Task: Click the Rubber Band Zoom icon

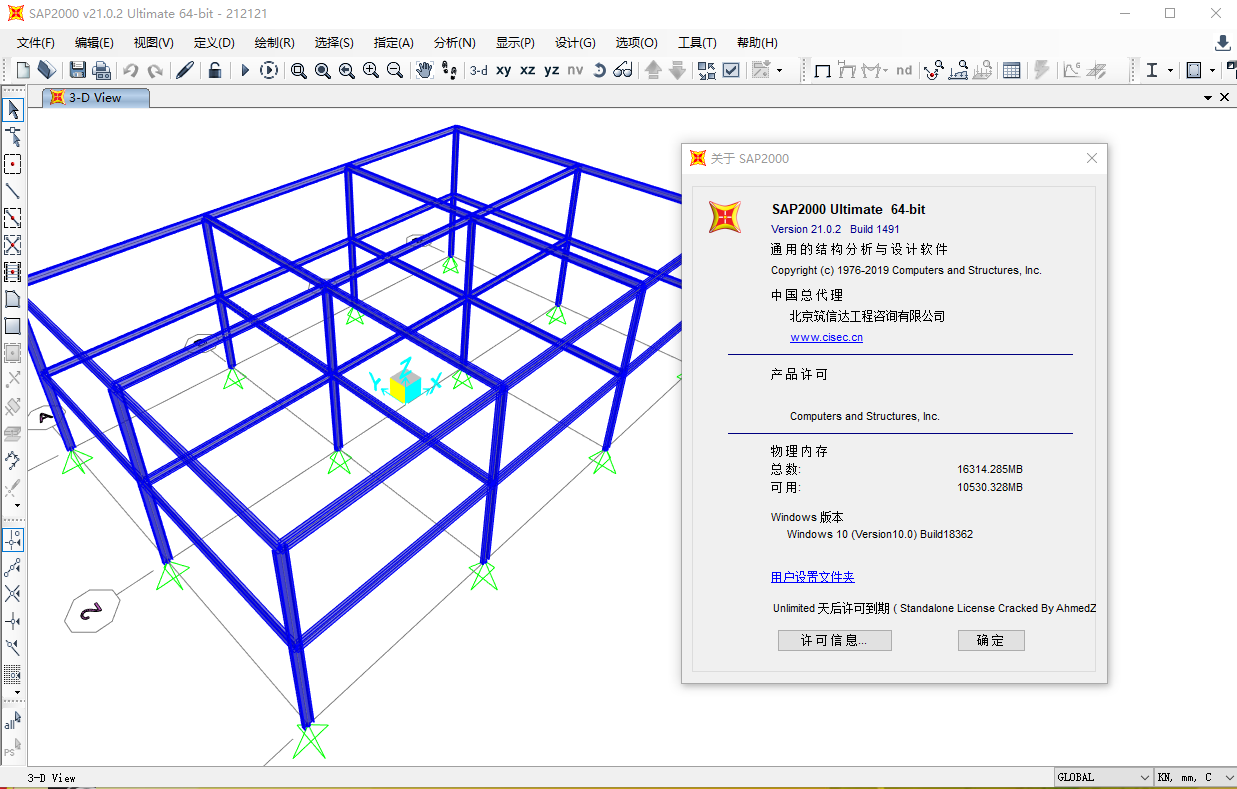Action: tap(299, 70)
